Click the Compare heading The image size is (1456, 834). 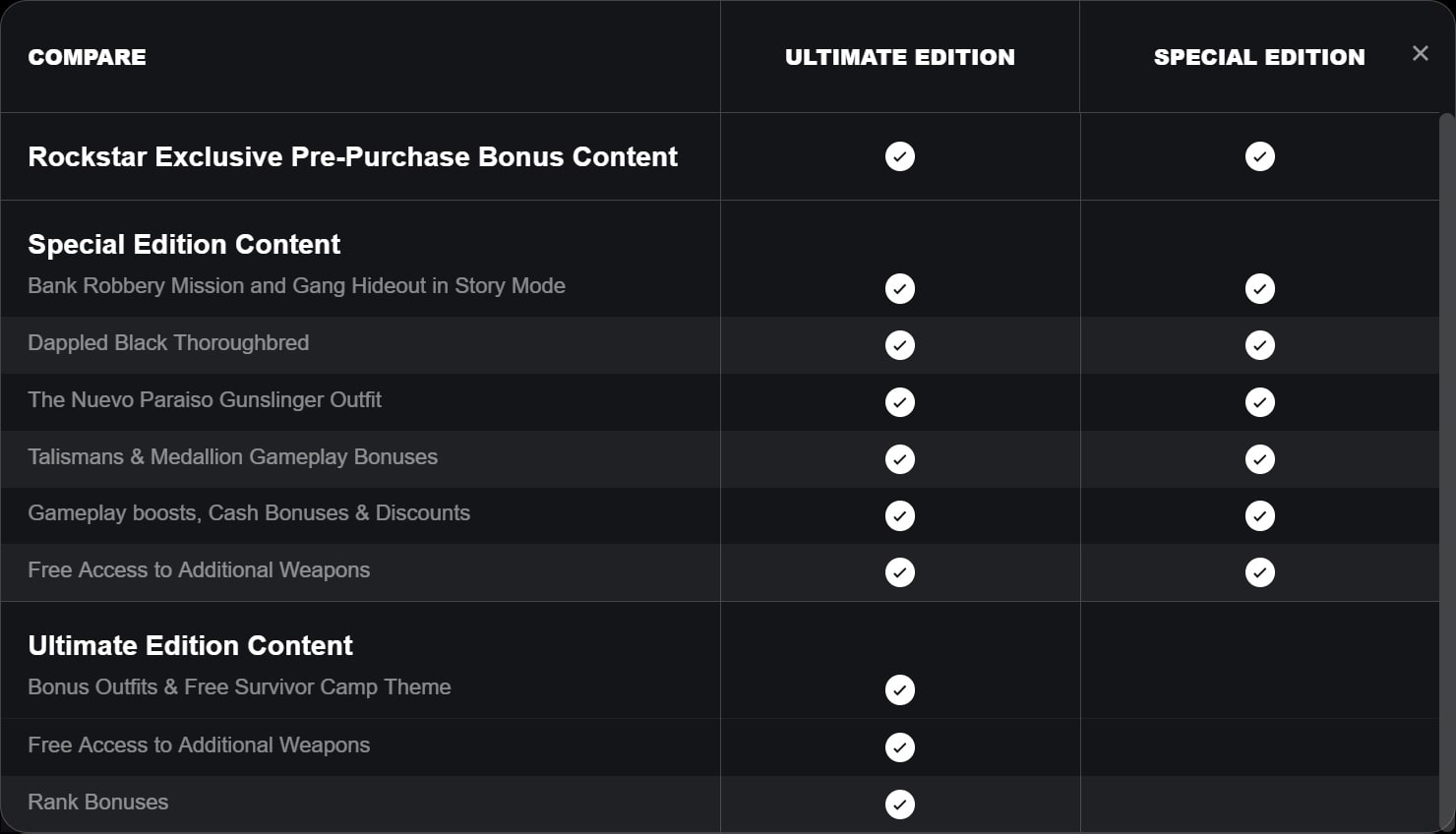(88, 57)
